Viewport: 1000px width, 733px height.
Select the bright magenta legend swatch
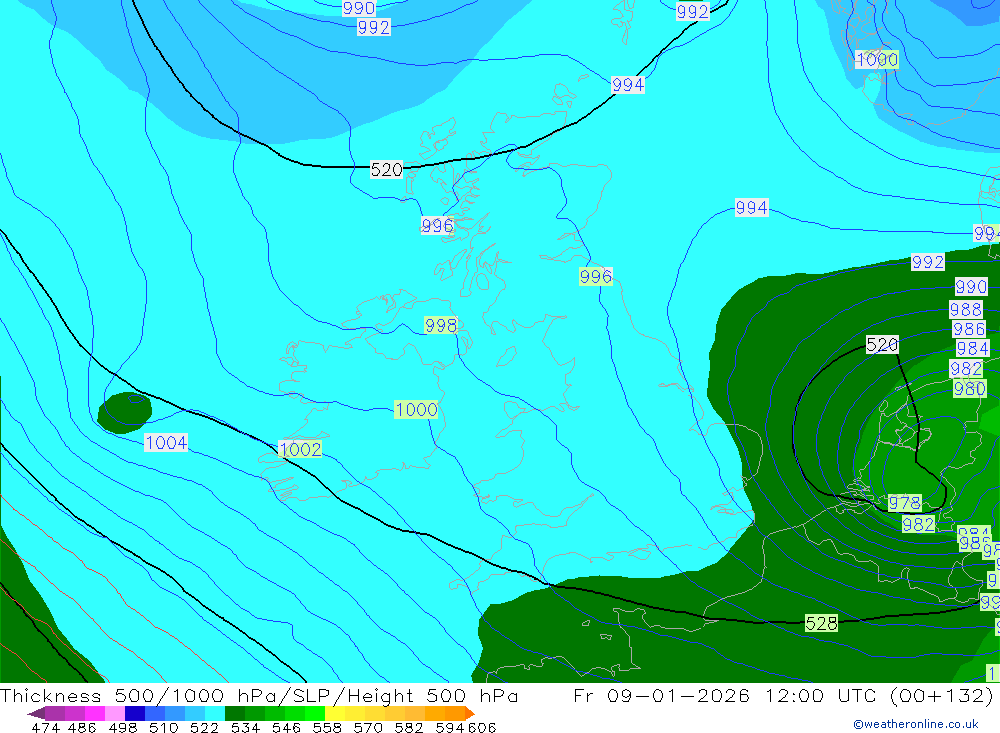[x=95, y=713]
